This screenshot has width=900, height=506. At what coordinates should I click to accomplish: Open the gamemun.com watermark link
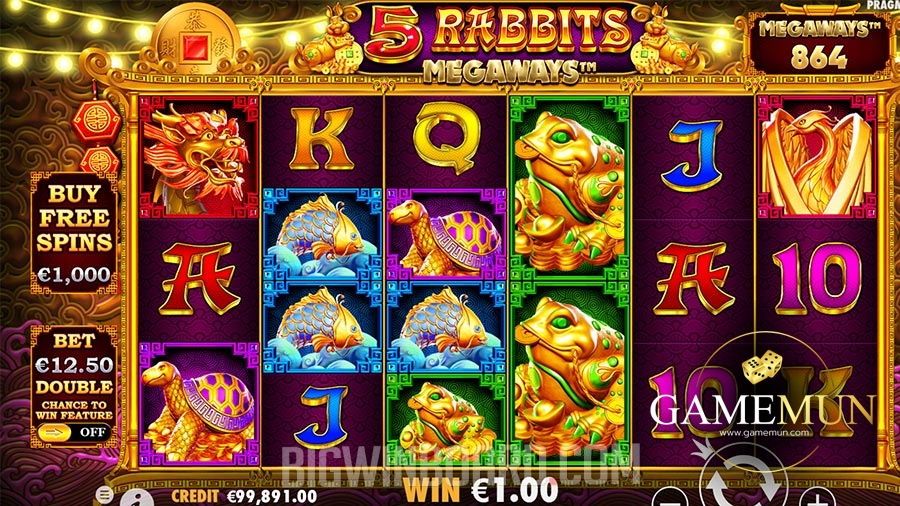(x=764, y=433)
